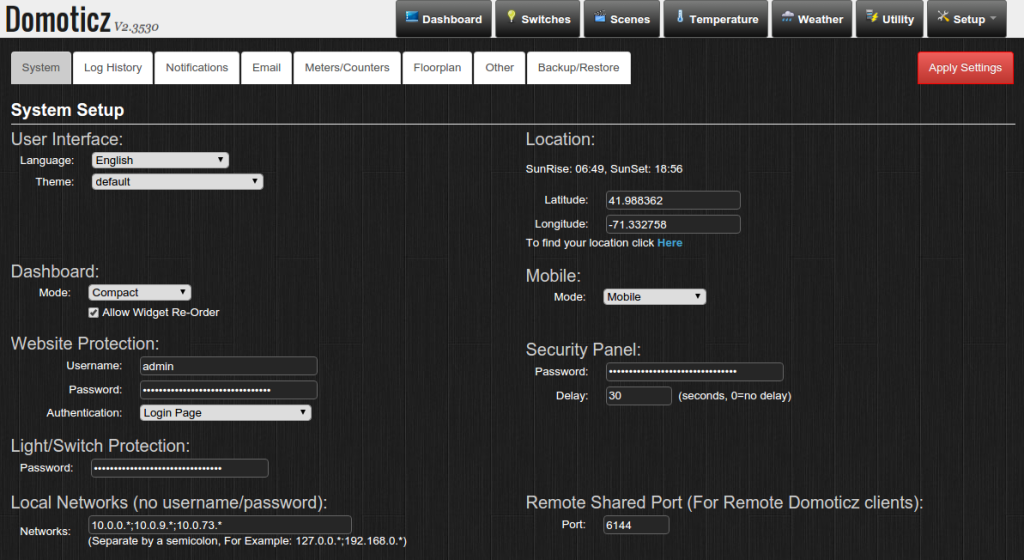Screen dimensions: 1024x560
Task: Click the 'System Setup' heading
Action: coord(67,110)
